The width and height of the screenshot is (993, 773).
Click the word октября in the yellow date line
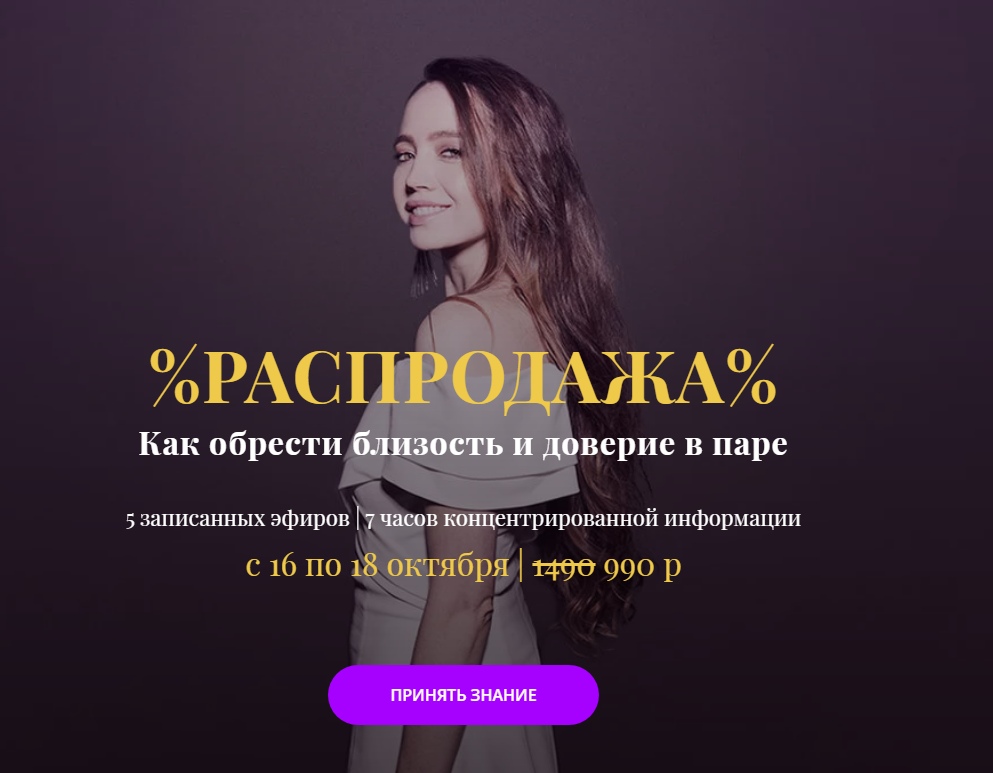click(448, 565)
